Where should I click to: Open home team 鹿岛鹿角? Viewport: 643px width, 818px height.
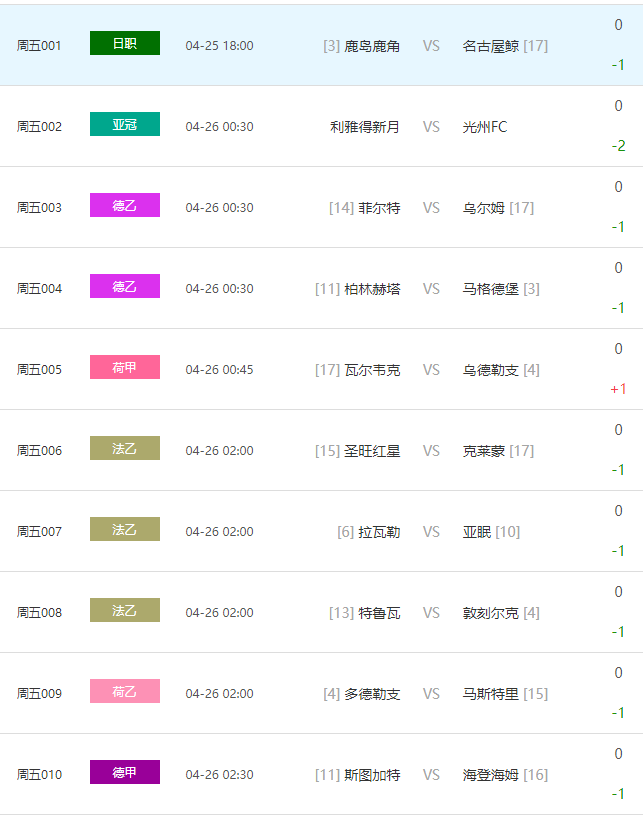(x=372, y=46)
